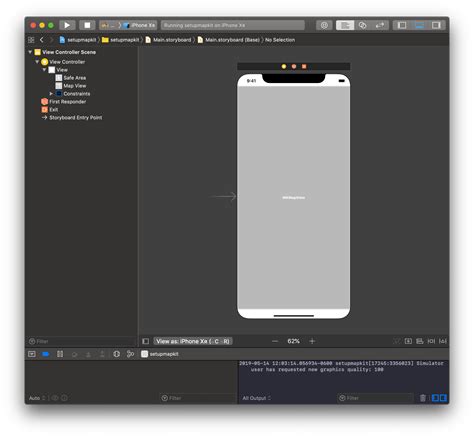Select the Map View on canvas
The height and width of the screenshot is (437, 474).
coord(294,198)
